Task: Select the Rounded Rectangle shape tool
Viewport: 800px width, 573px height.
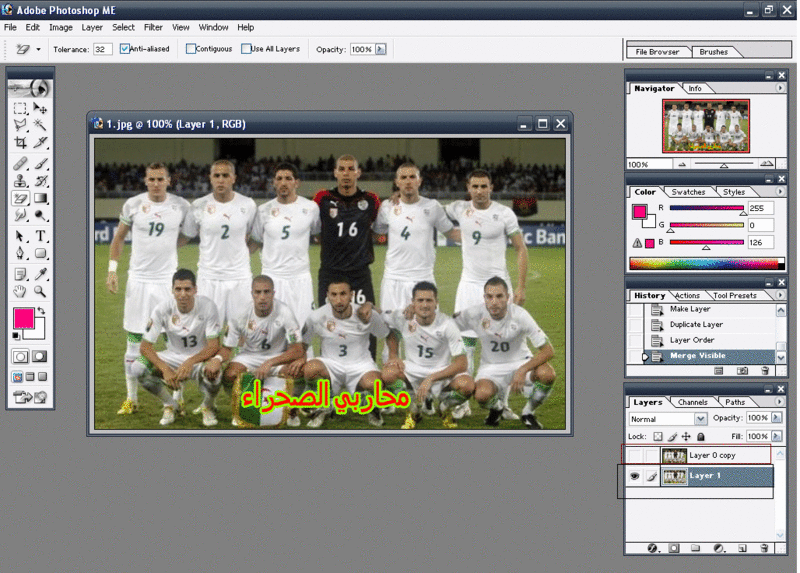Action: (40, 253)
